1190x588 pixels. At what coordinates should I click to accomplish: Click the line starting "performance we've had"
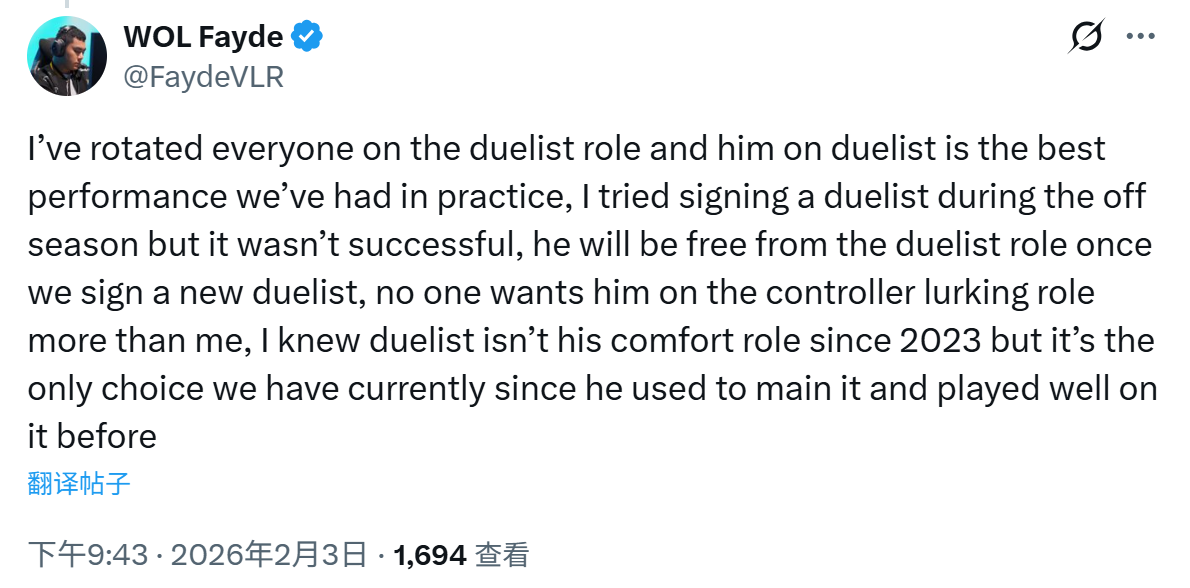point(587,197)
